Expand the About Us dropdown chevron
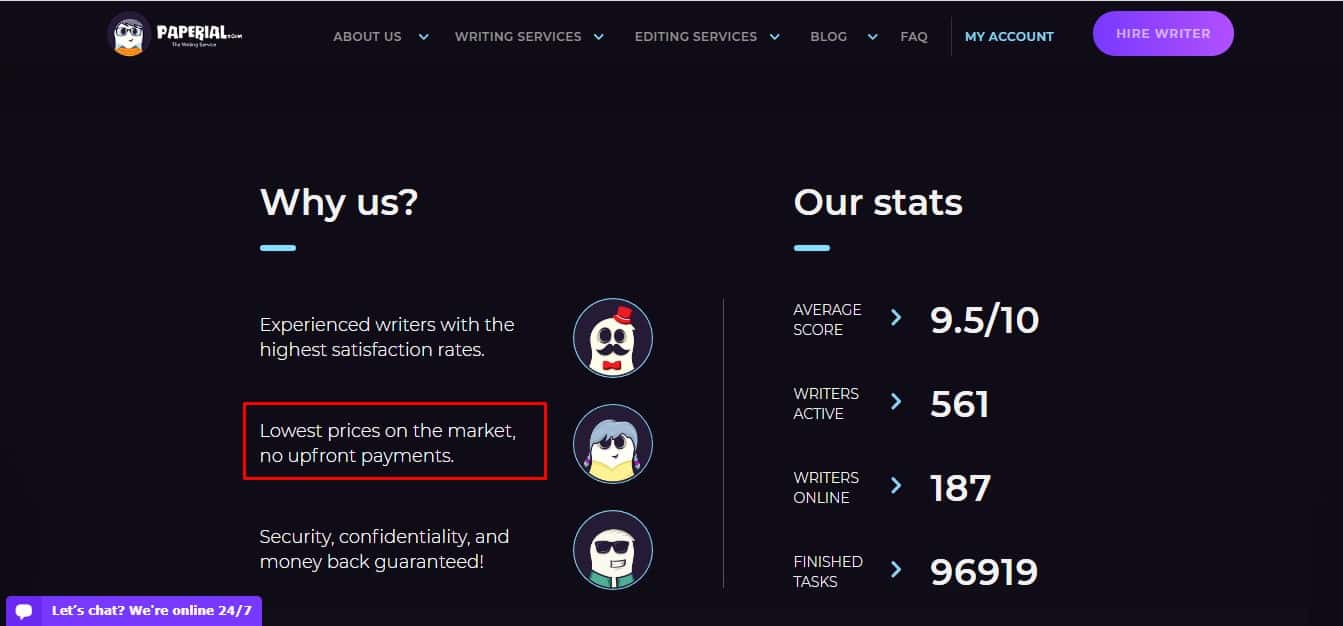Screen dimensions: 1343x626 (423, 37)
